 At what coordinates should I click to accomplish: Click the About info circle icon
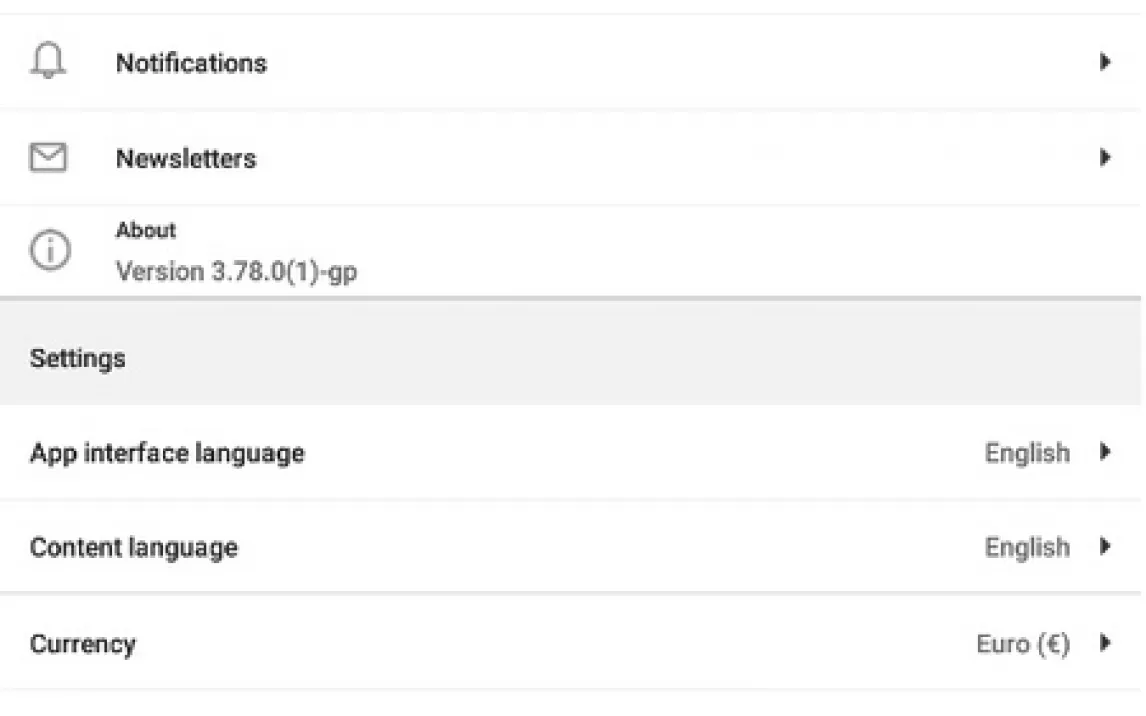tap(49, 252)
